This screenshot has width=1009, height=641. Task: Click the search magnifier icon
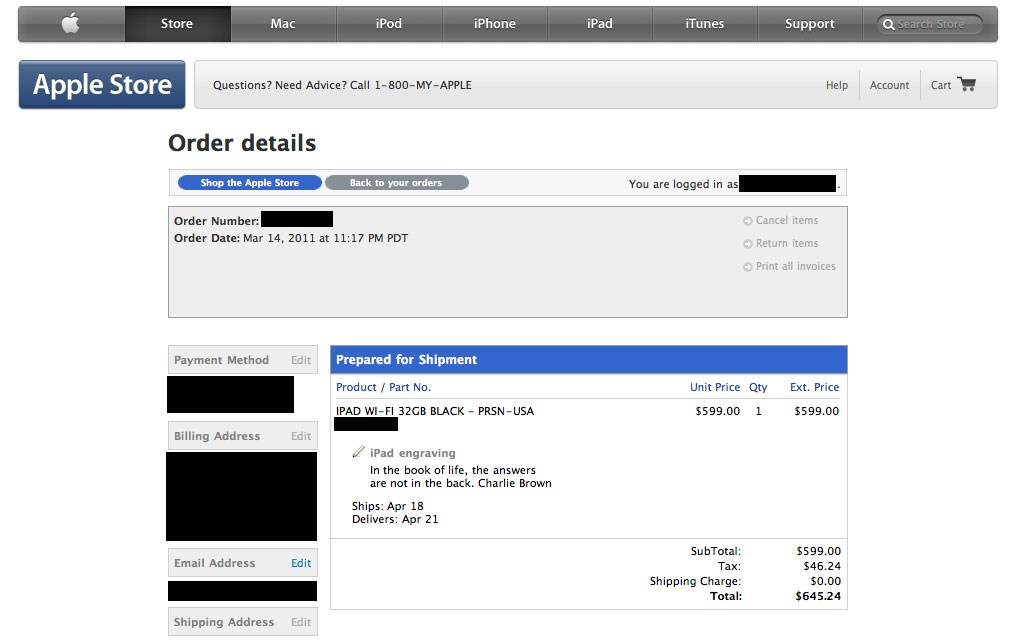pyautogui.click(x=889, y=24)
